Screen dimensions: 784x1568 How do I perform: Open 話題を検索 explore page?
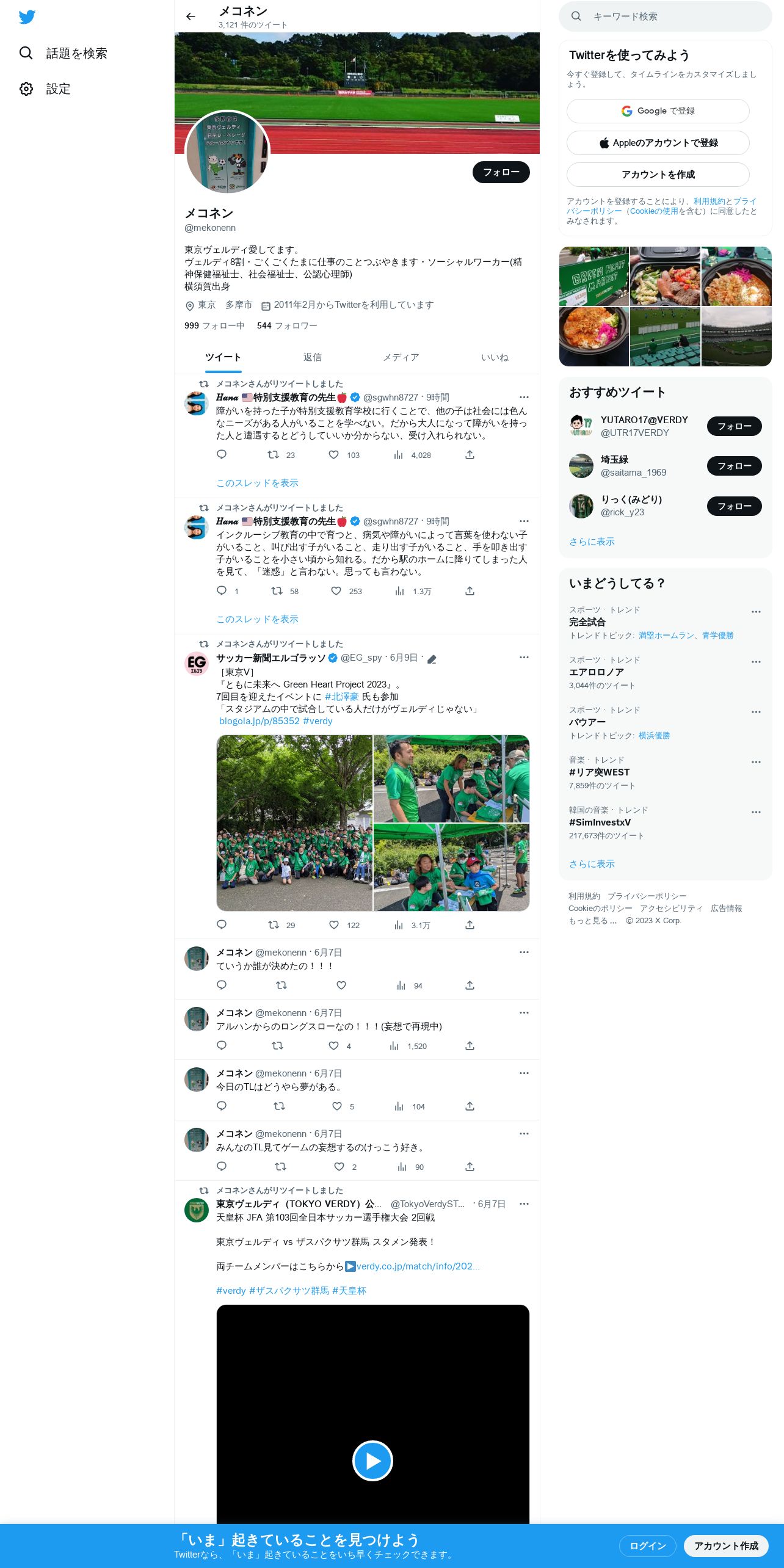click(63, 53)
